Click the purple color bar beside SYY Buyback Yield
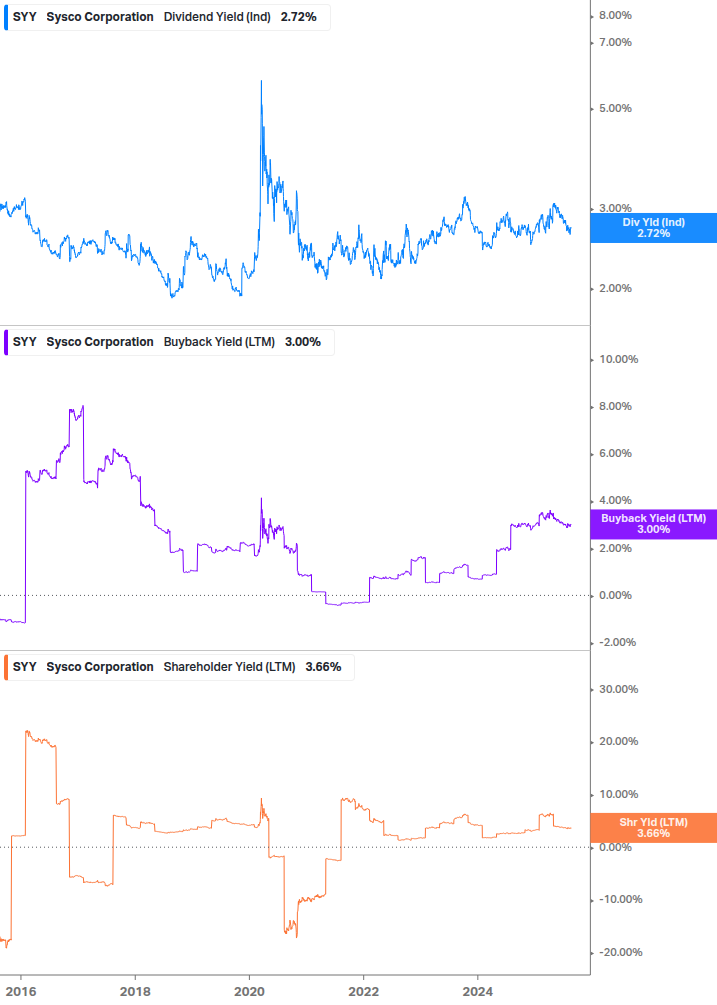This screenshot has width=717, height=1005. (6, 342)
